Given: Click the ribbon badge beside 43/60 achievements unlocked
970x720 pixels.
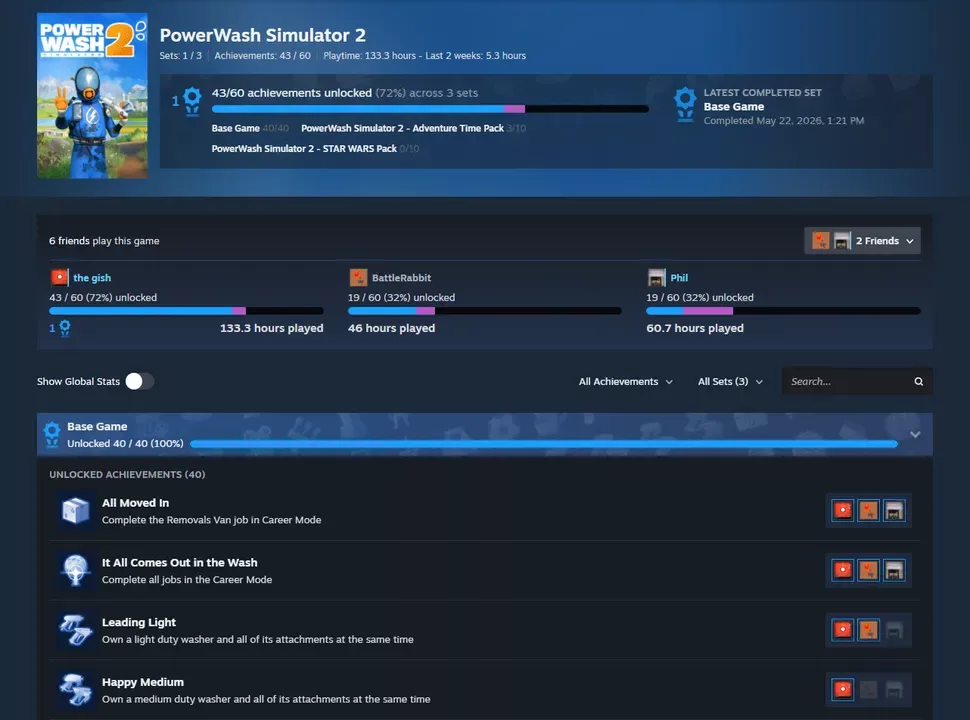Looking at the screenshot, I should [192, 101].
